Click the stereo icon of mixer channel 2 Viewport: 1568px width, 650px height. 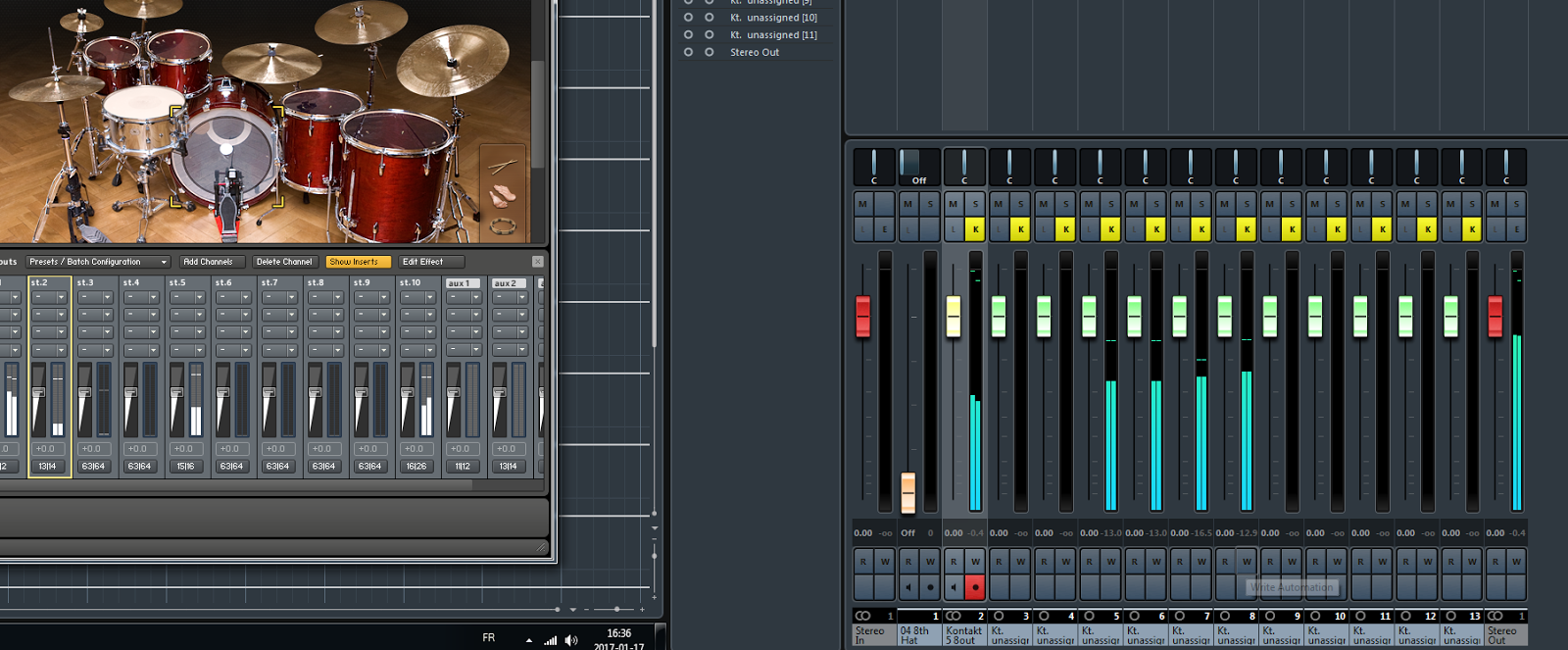(954, 616)
